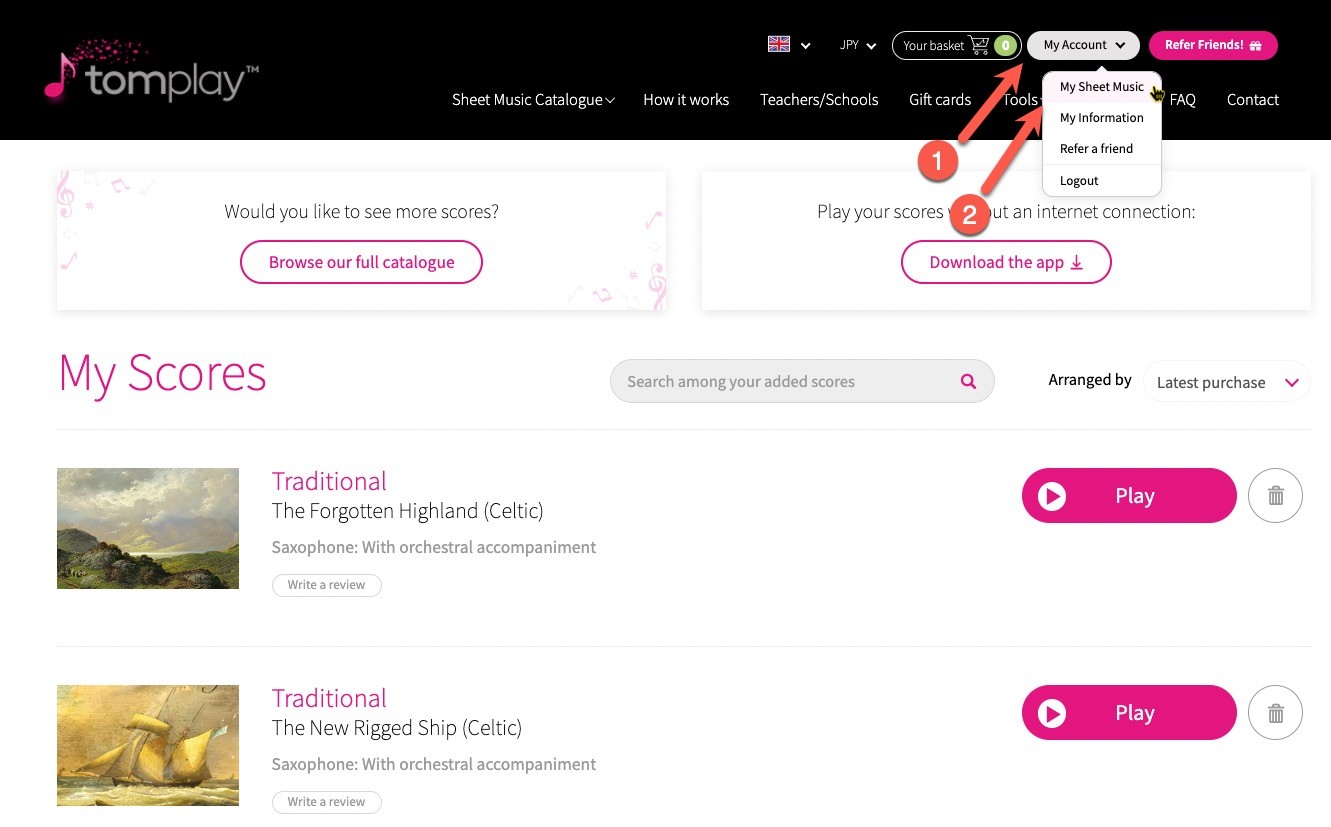1331x827 pixels.
Task: Click the Browse our full catalogue button
Action: [x=361, y=262]
